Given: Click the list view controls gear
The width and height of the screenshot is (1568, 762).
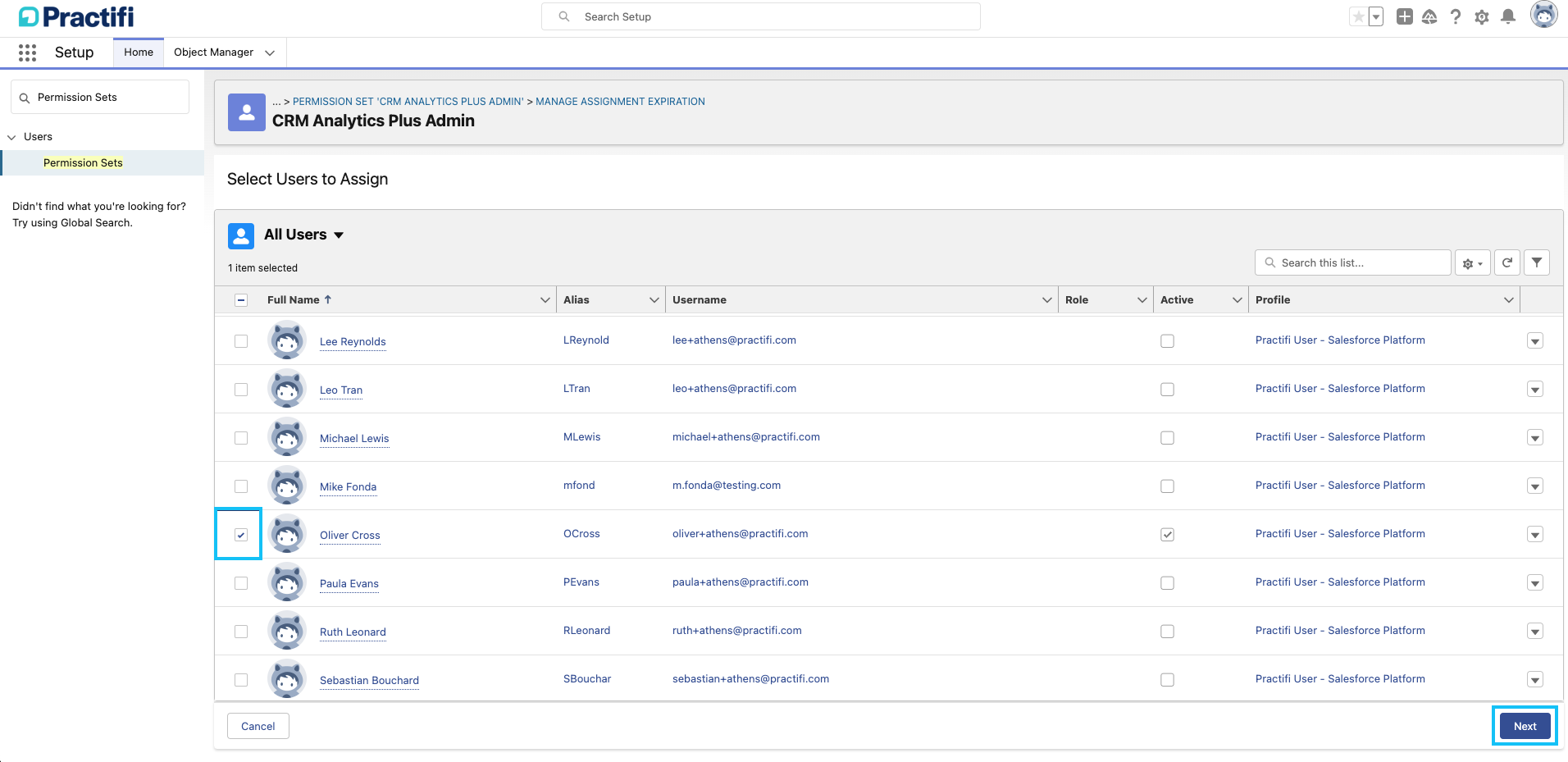Looking at the screenshot, I should (x=1473, y=263).
